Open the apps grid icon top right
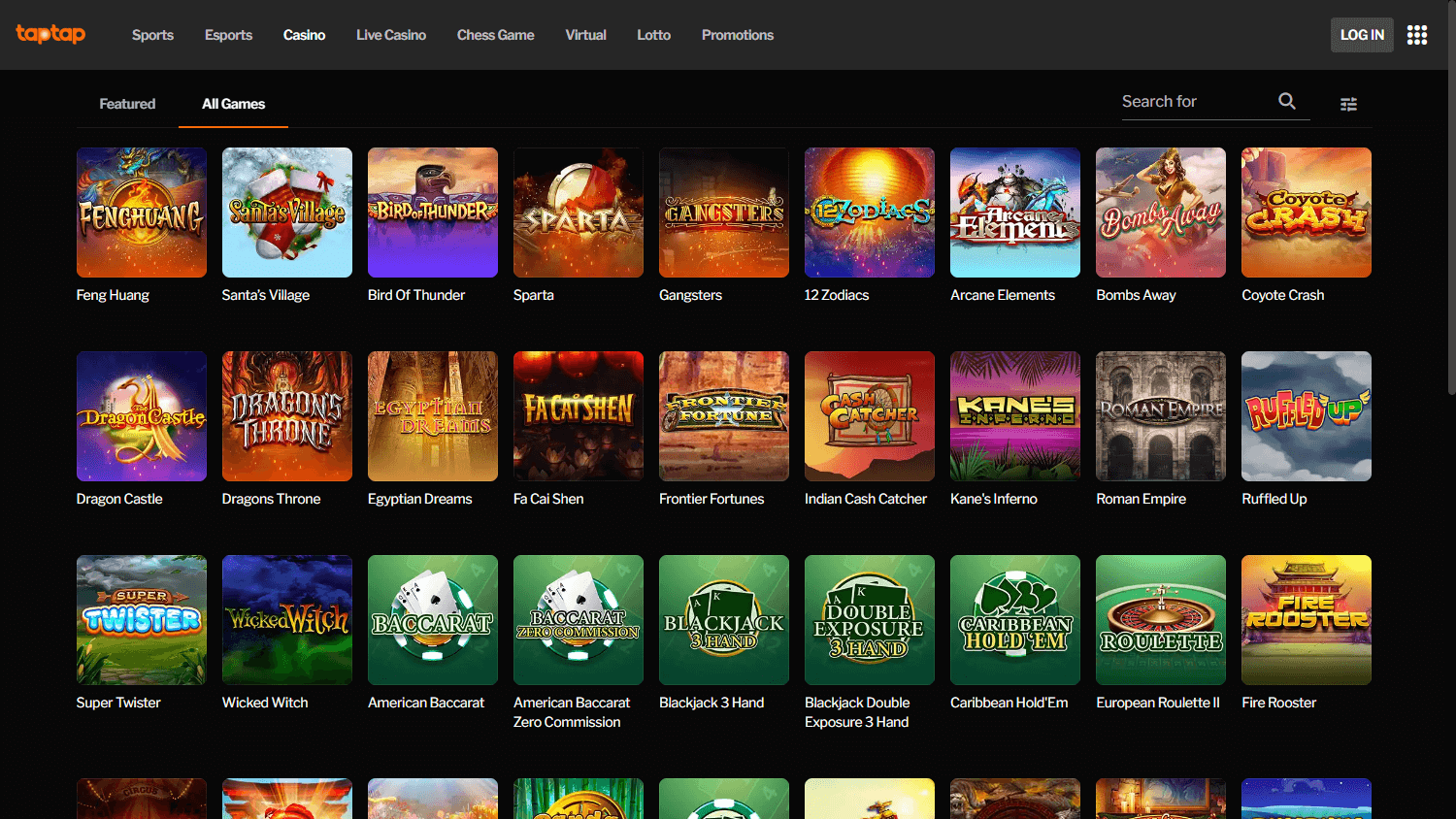Screen dimensions: 1456x819 tap(1417, 35)
